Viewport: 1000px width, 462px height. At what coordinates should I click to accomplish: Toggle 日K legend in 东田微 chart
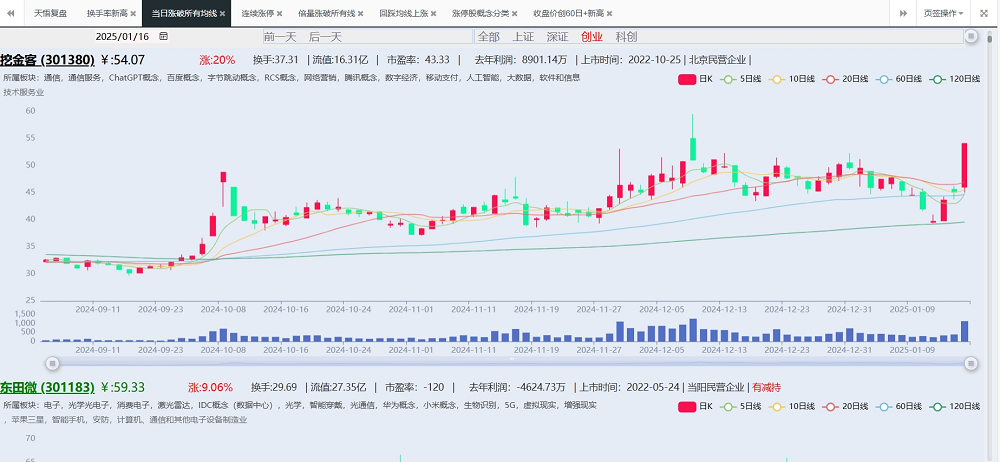695,406
